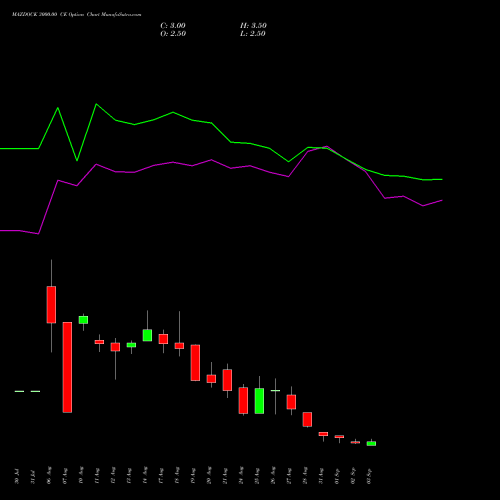Screen dimensions: 500x500
Task: Click the small green candlestick for 03 Sep
Action: tap(371, 443)
